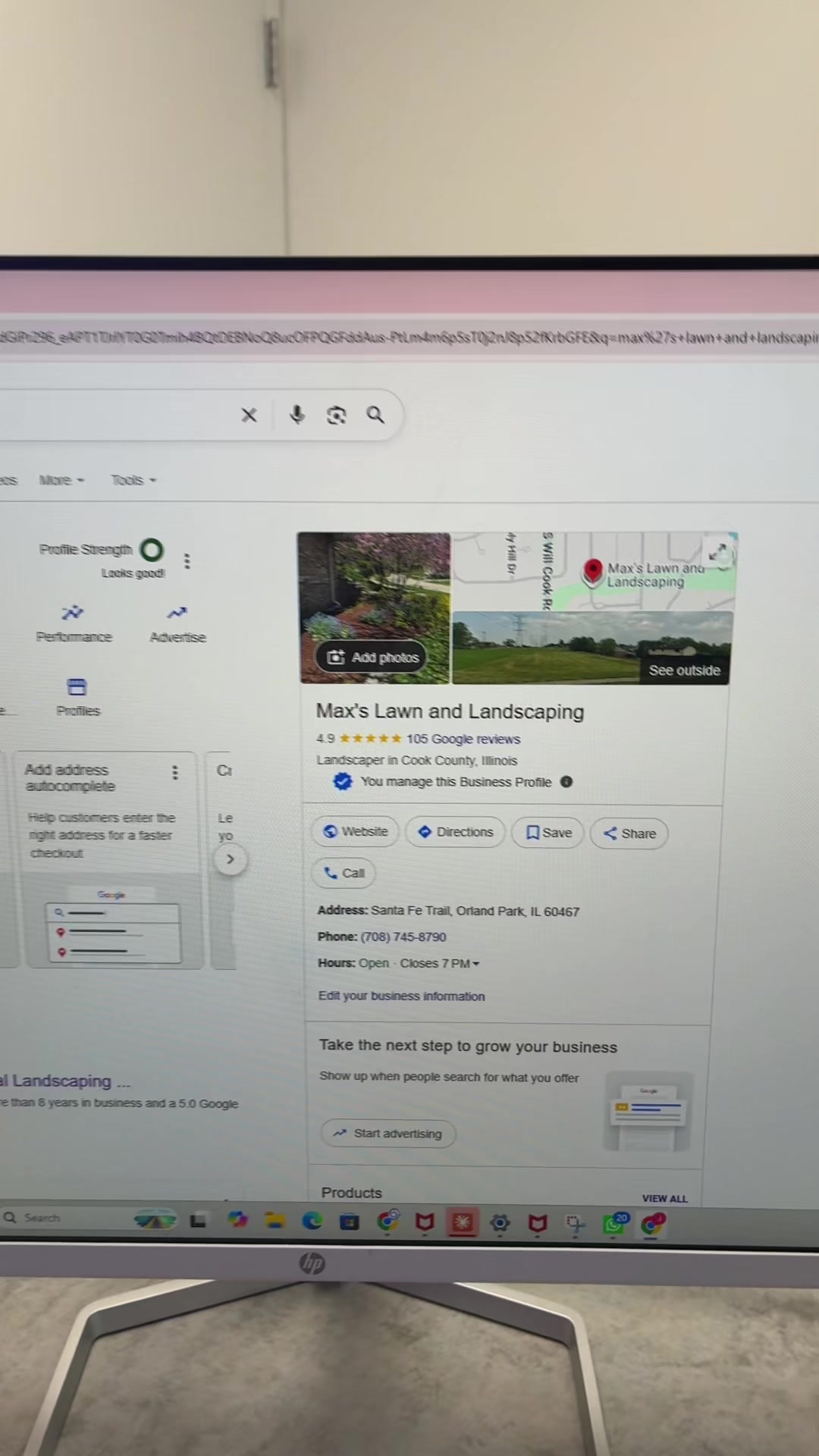The image size is (819, 1456).
Task: Click the magnifying glass search icon
Action: pyautogui.click(x=375, y=414)
